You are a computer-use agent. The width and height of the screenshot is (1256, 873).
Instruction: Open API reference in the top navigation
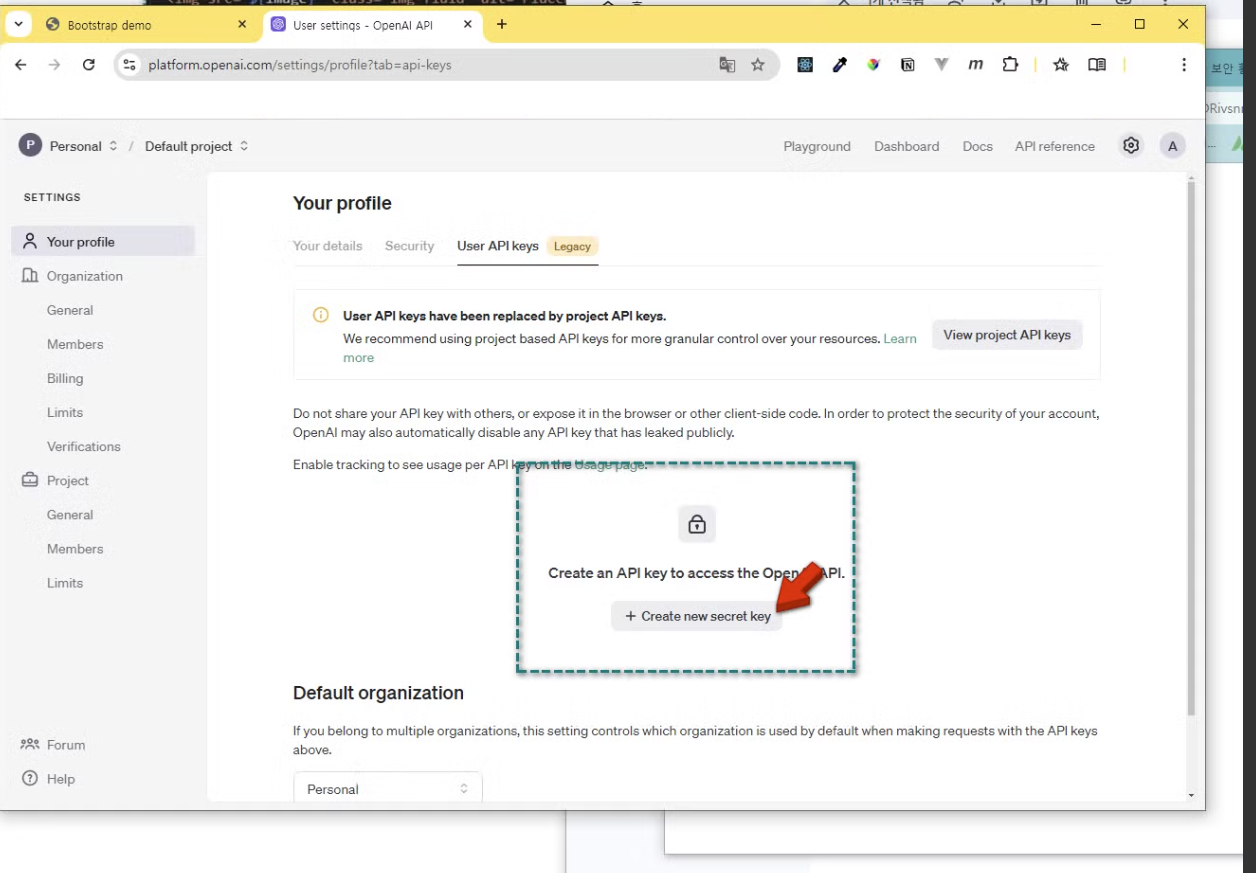pos(1054,146)
